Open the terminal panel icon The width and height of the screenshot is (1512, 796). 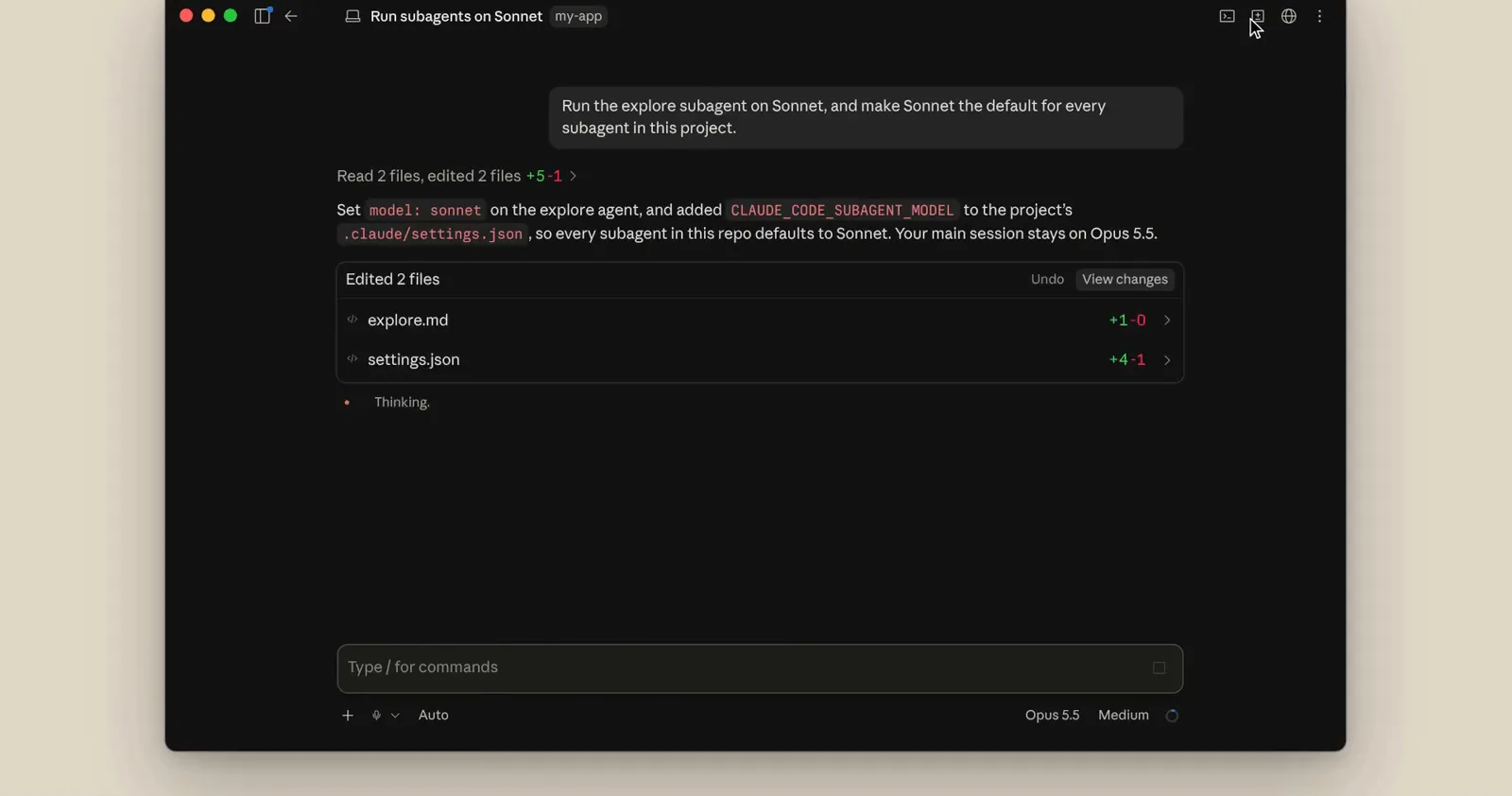[1227, 16]
